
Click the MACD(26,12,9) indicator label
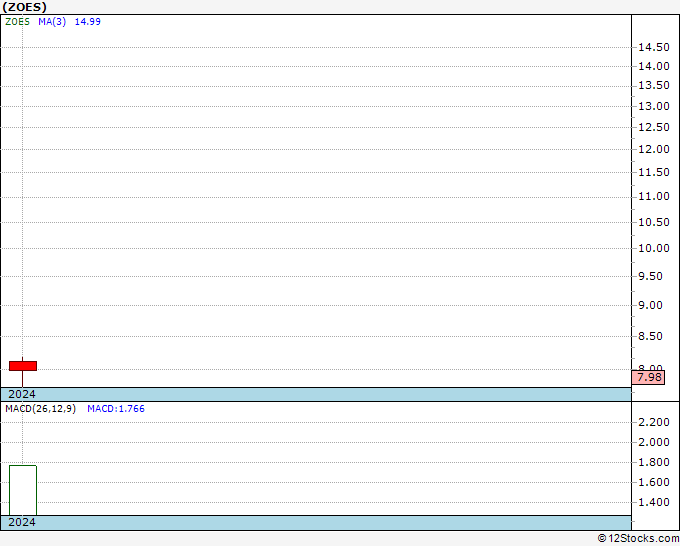click(40, 409)
